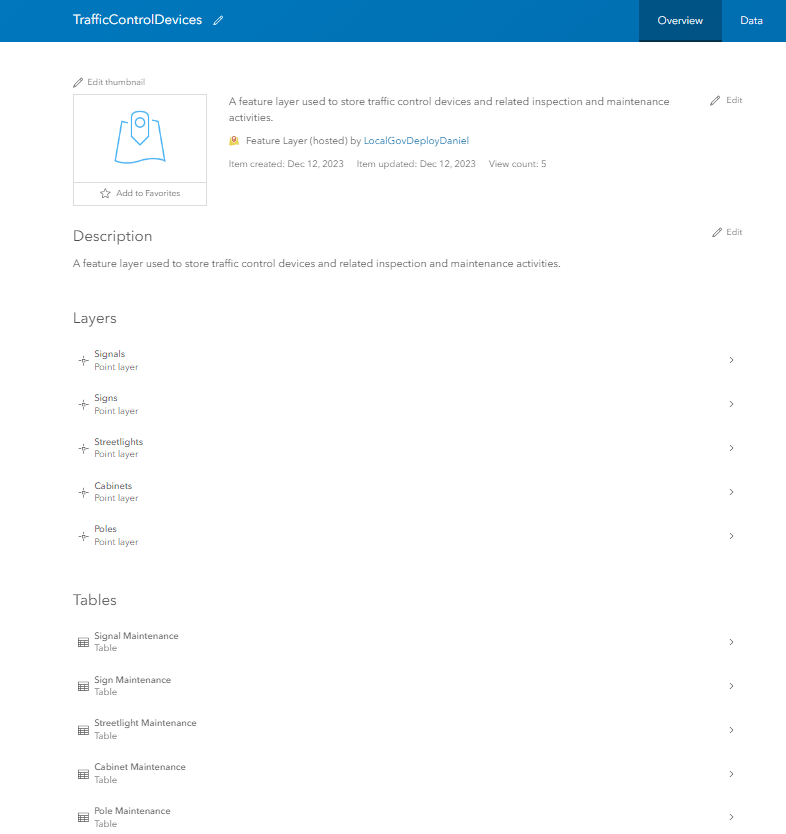
Task: Click the point icon for Cabinets layer
Action: click(x=83, y=493)
